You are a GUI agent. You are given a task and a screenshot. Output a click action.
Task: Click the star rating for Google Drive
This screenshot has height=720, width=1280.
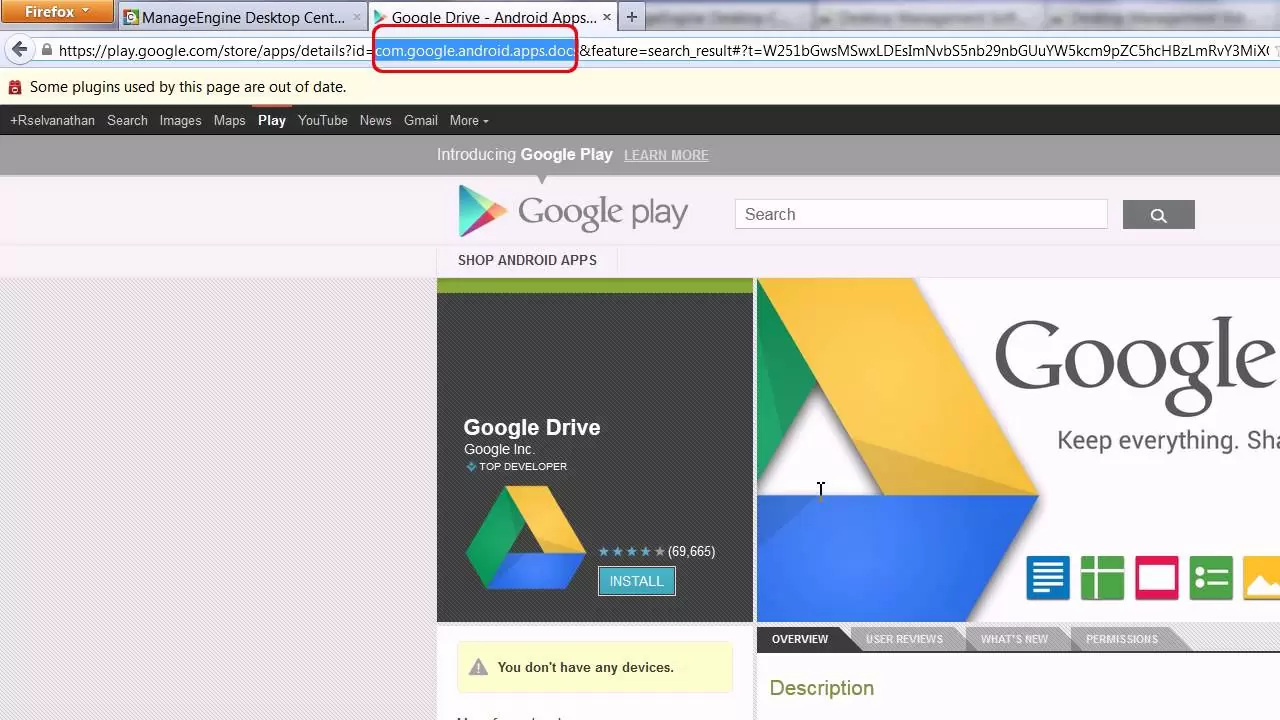631,551
